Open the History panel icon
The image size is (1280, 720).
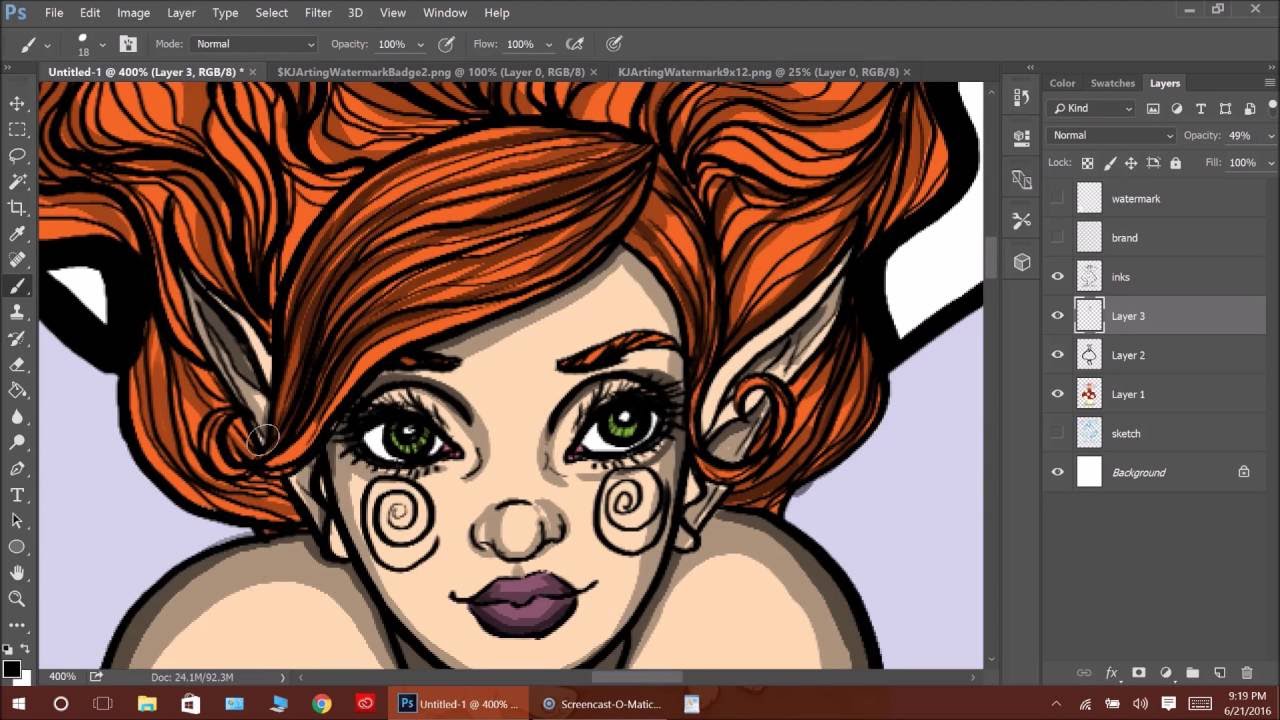click(x=1021, y=97)
